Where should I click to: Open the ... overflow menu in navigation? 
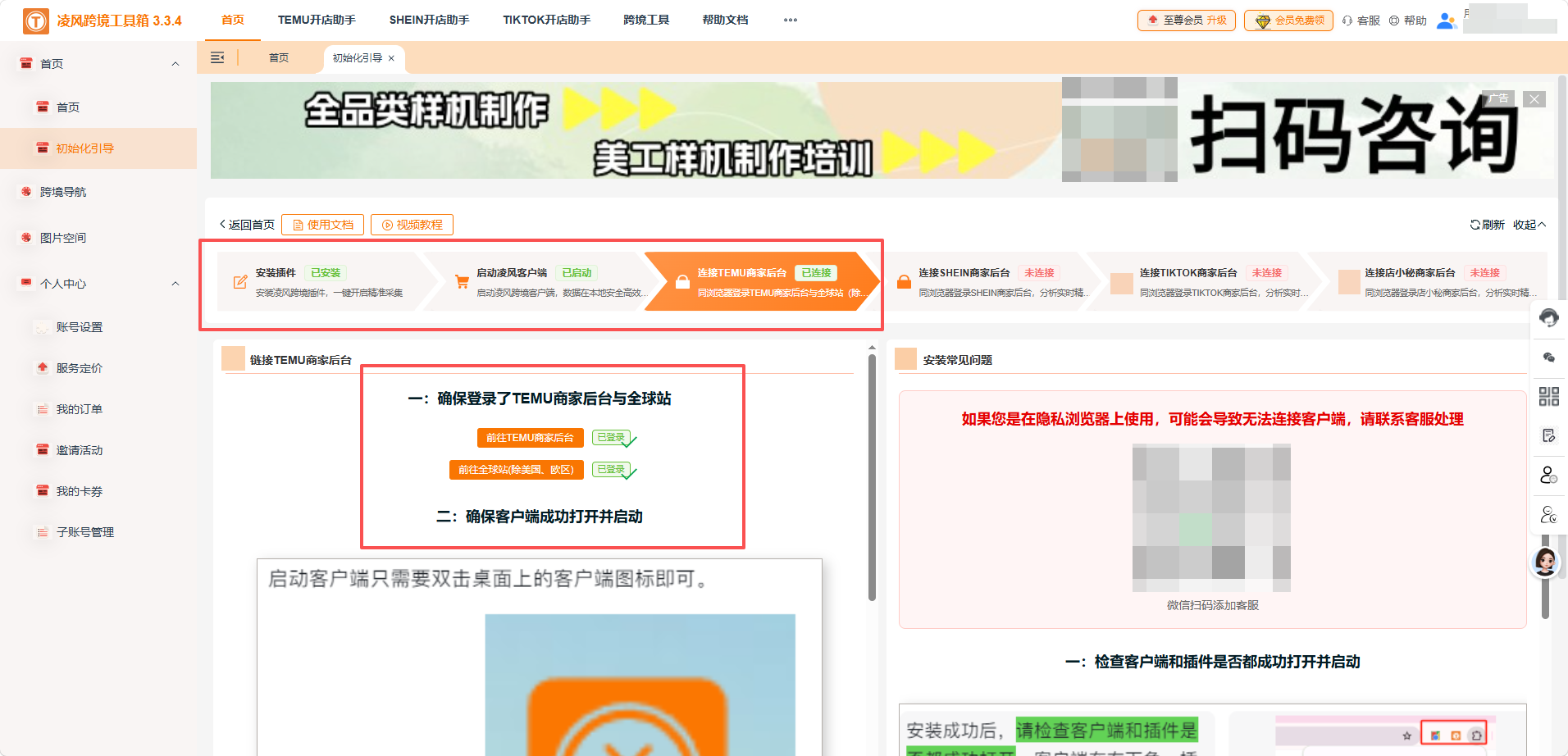[x=789, y=20]
